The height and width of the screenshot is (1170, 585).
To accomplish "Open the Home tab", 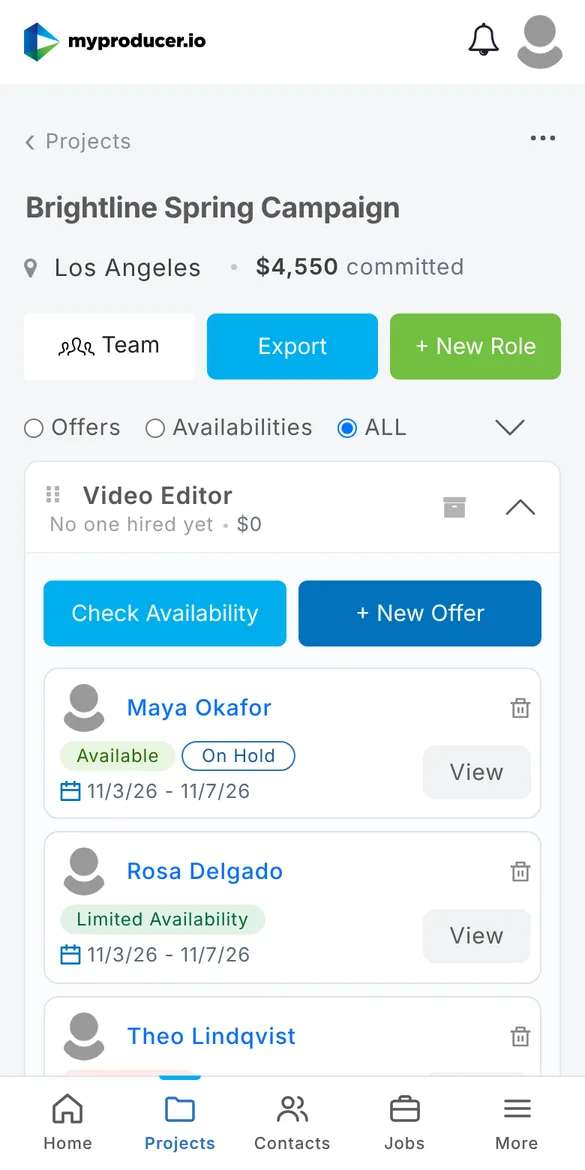I will point(68,1123).
